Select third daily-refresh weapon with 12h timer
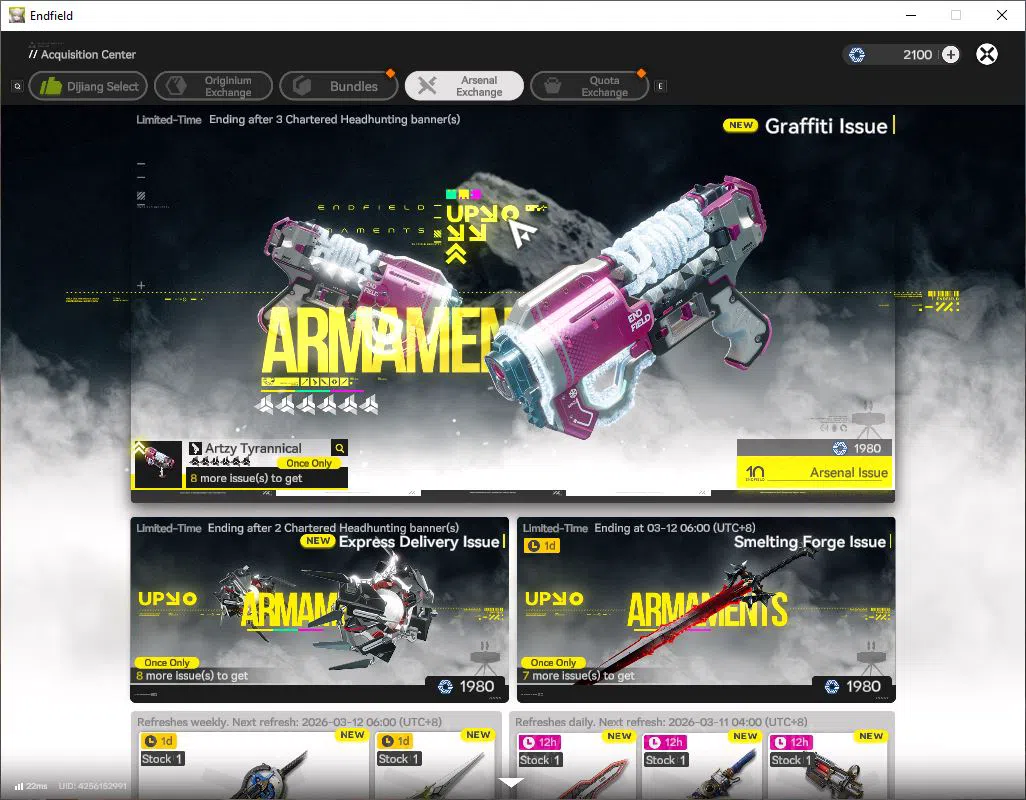The height and width of the screenshot is (800, 1026). click(x=827, y=764)
